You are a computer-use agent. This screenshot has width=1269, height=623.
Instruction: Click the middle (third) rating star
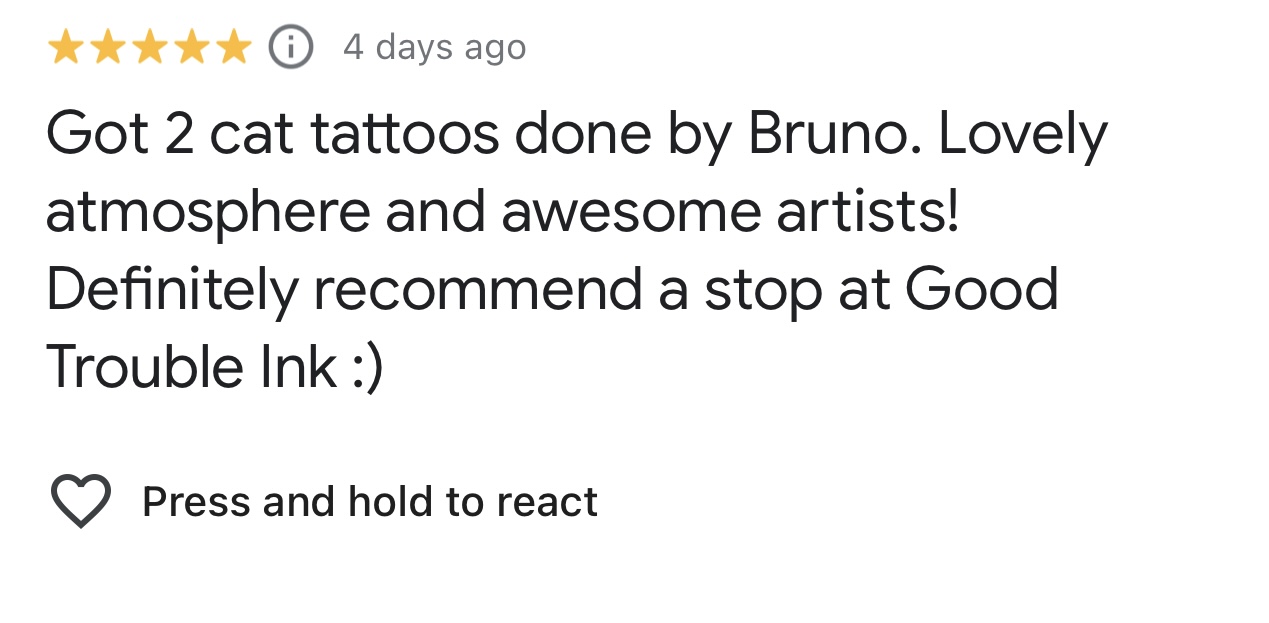tap(149, 47)
